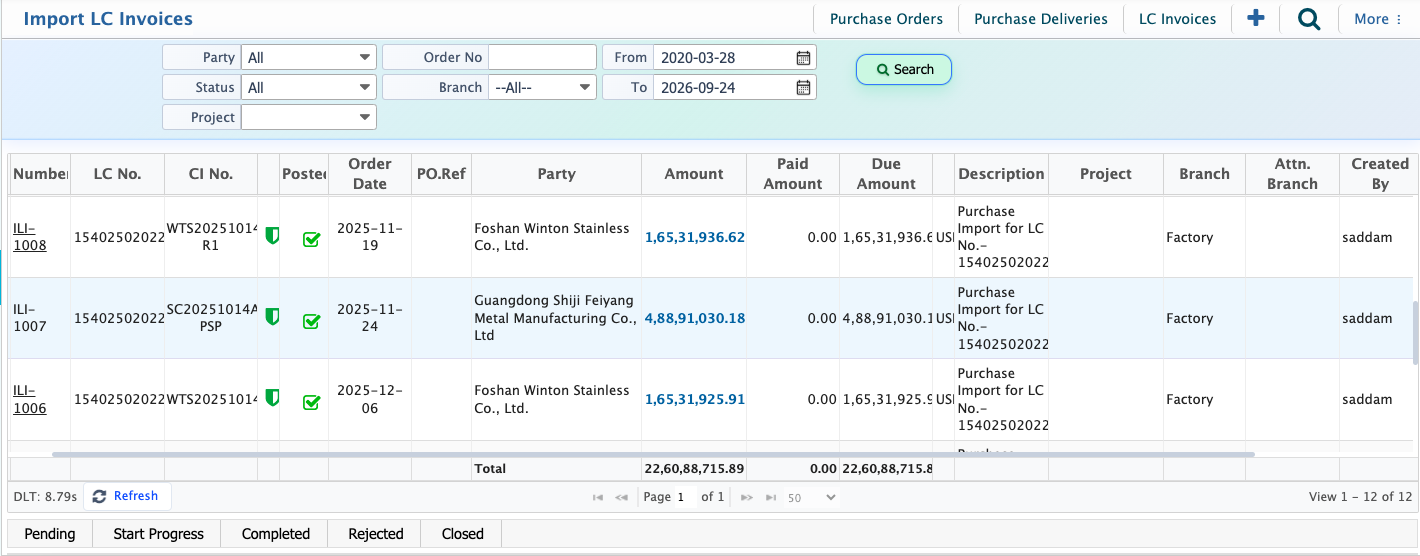Open LC Invoices tab
The width and height of the screenshot is (1420, 556).
1177,19
